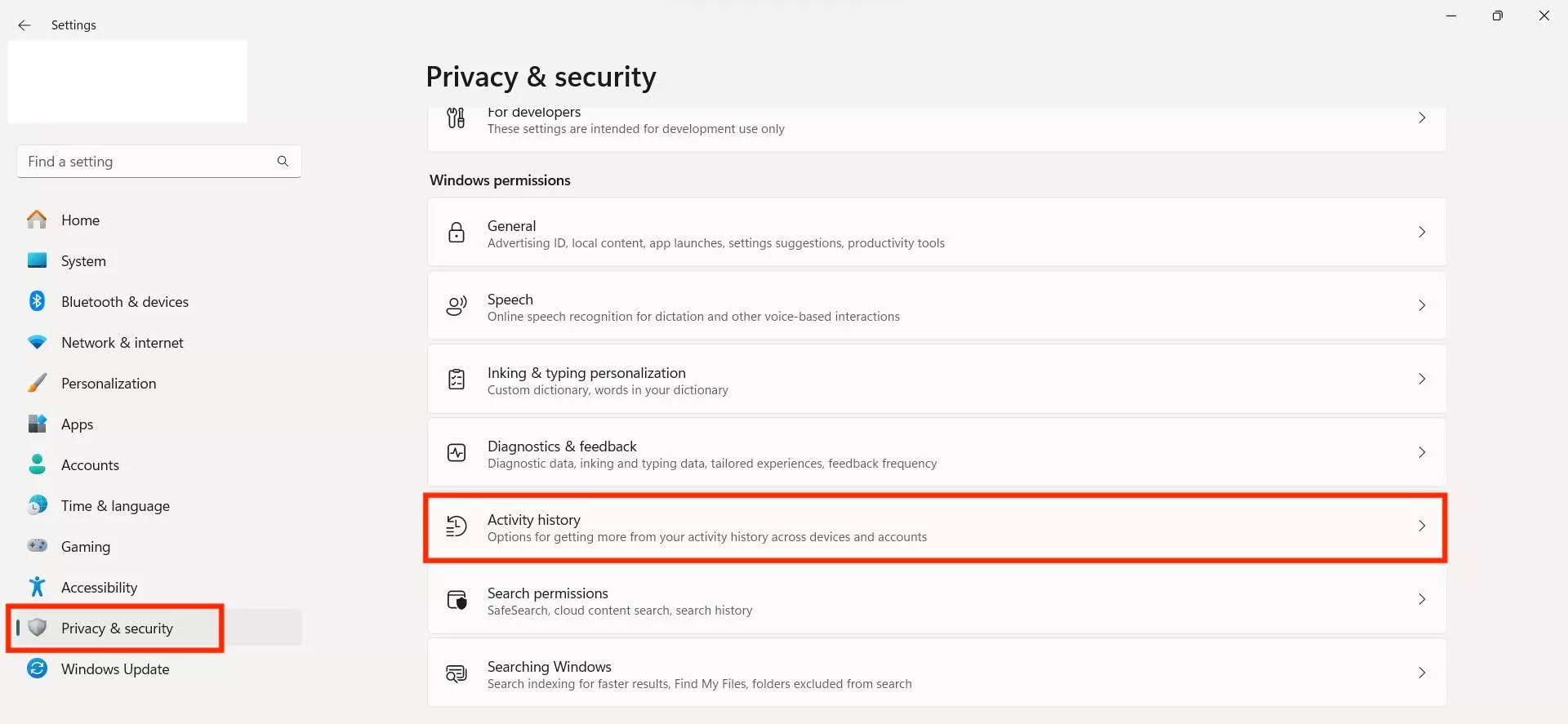
Task: Open the System settings section
Action: coord(83,261)
